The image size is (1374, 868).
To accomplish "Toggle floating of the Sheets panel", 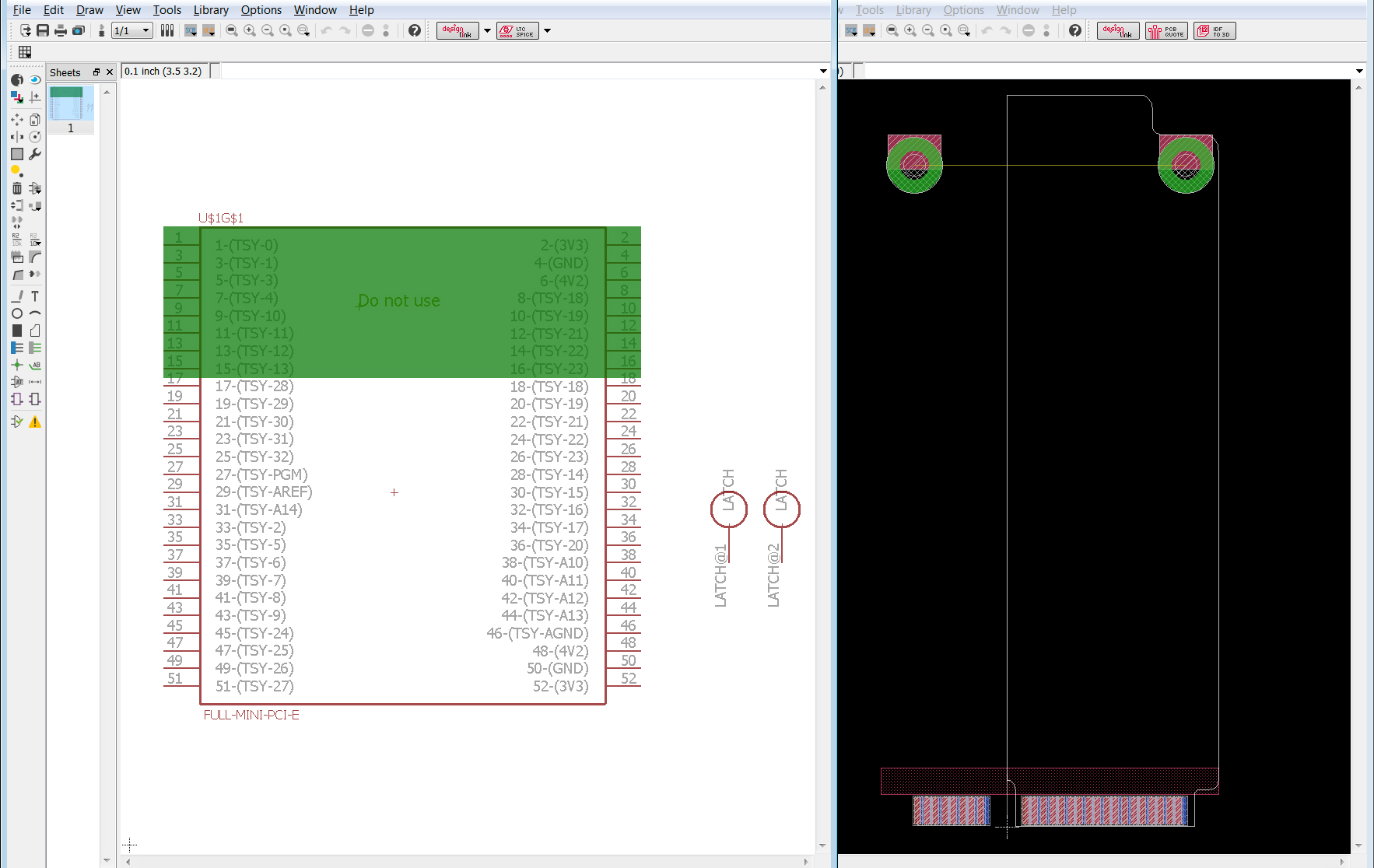I will [x=96, y=72].
